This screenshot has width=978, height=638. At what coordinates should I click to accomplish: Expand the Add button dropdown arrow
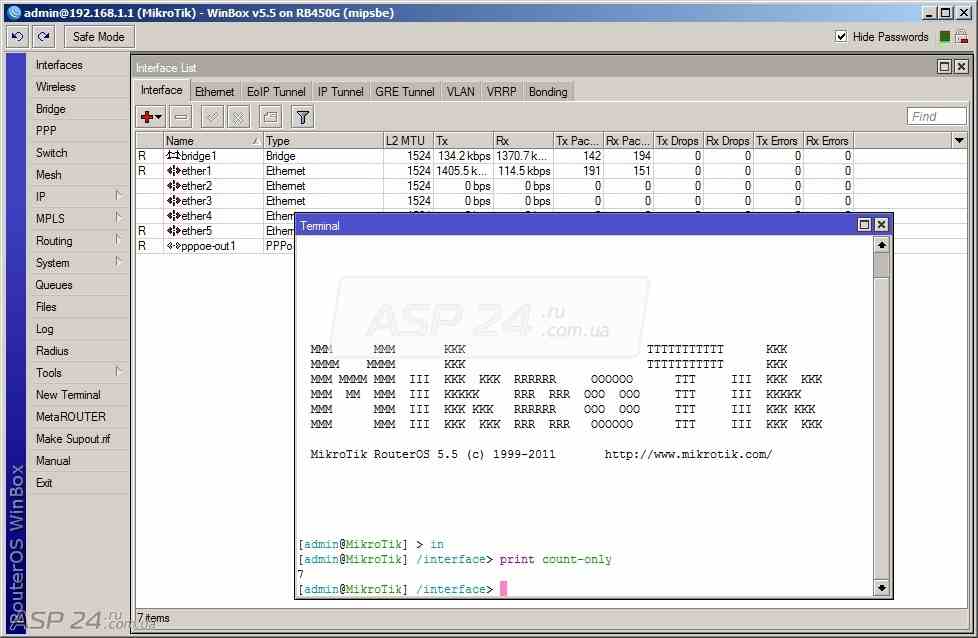pyautogui.click(x=157, y=116)
